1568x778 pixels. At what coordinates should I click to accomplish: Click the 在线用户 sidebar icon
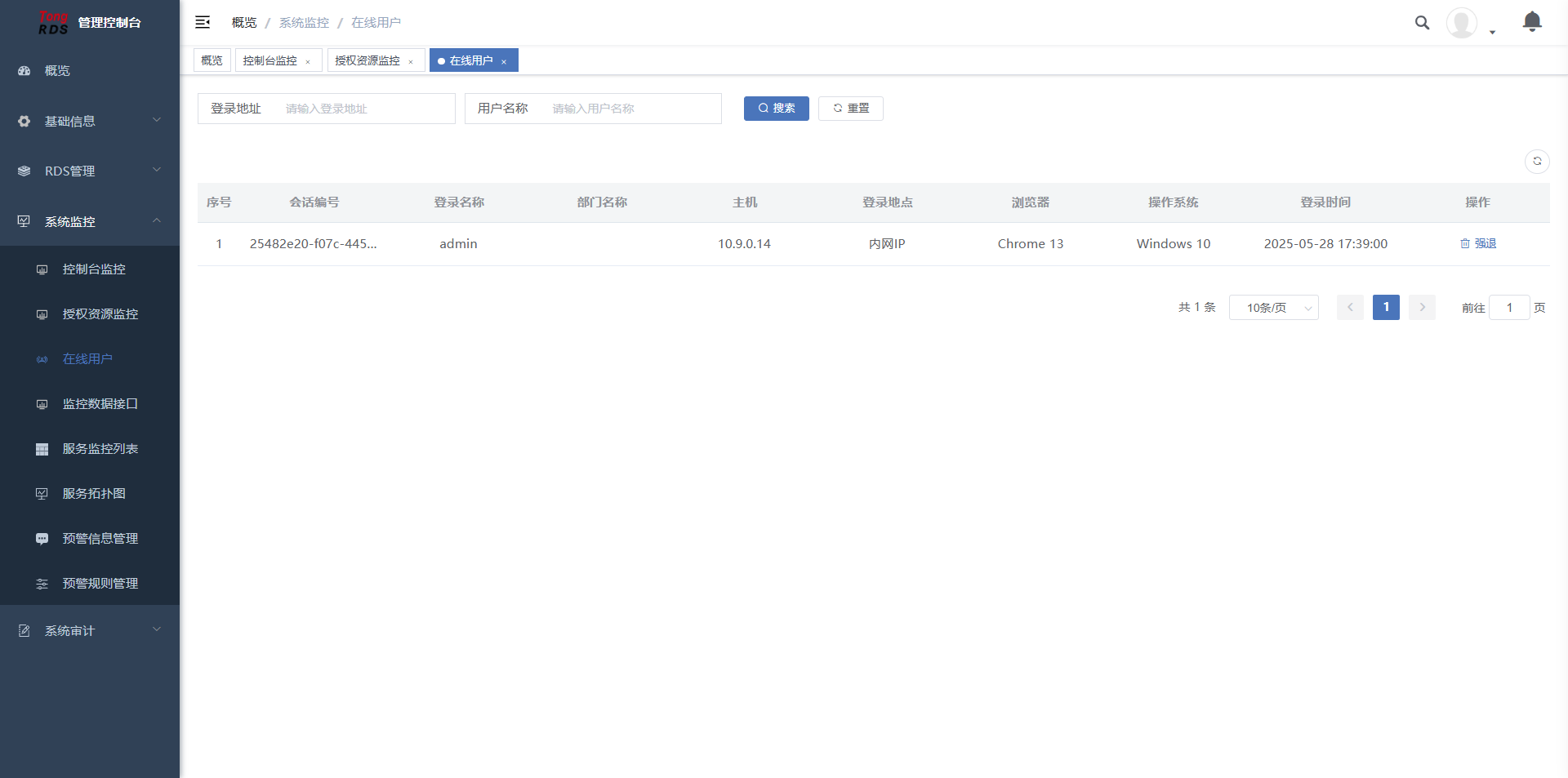click(42, 359)
